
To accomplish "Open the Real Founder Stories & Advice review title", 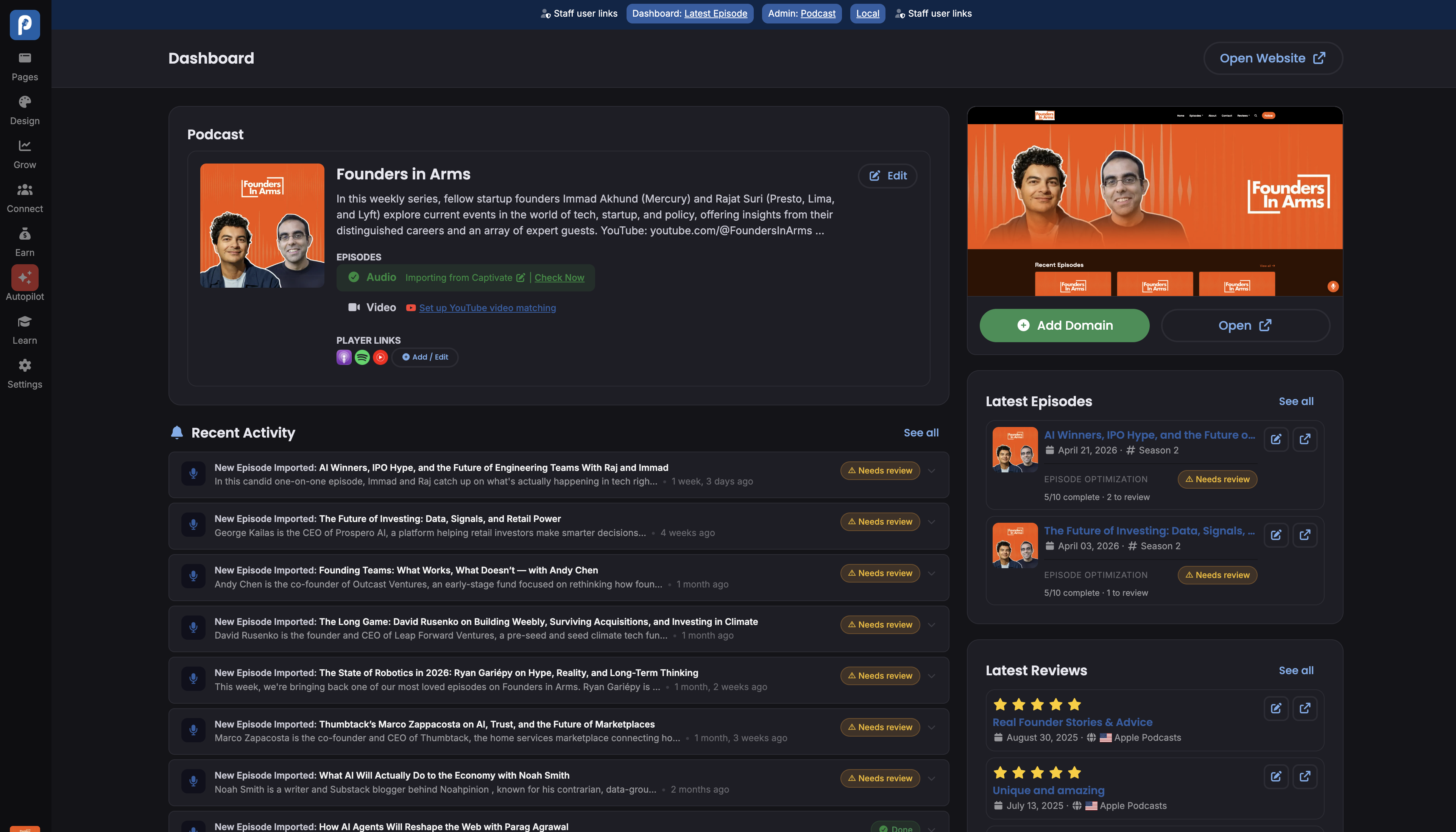I will point(1073,722).
